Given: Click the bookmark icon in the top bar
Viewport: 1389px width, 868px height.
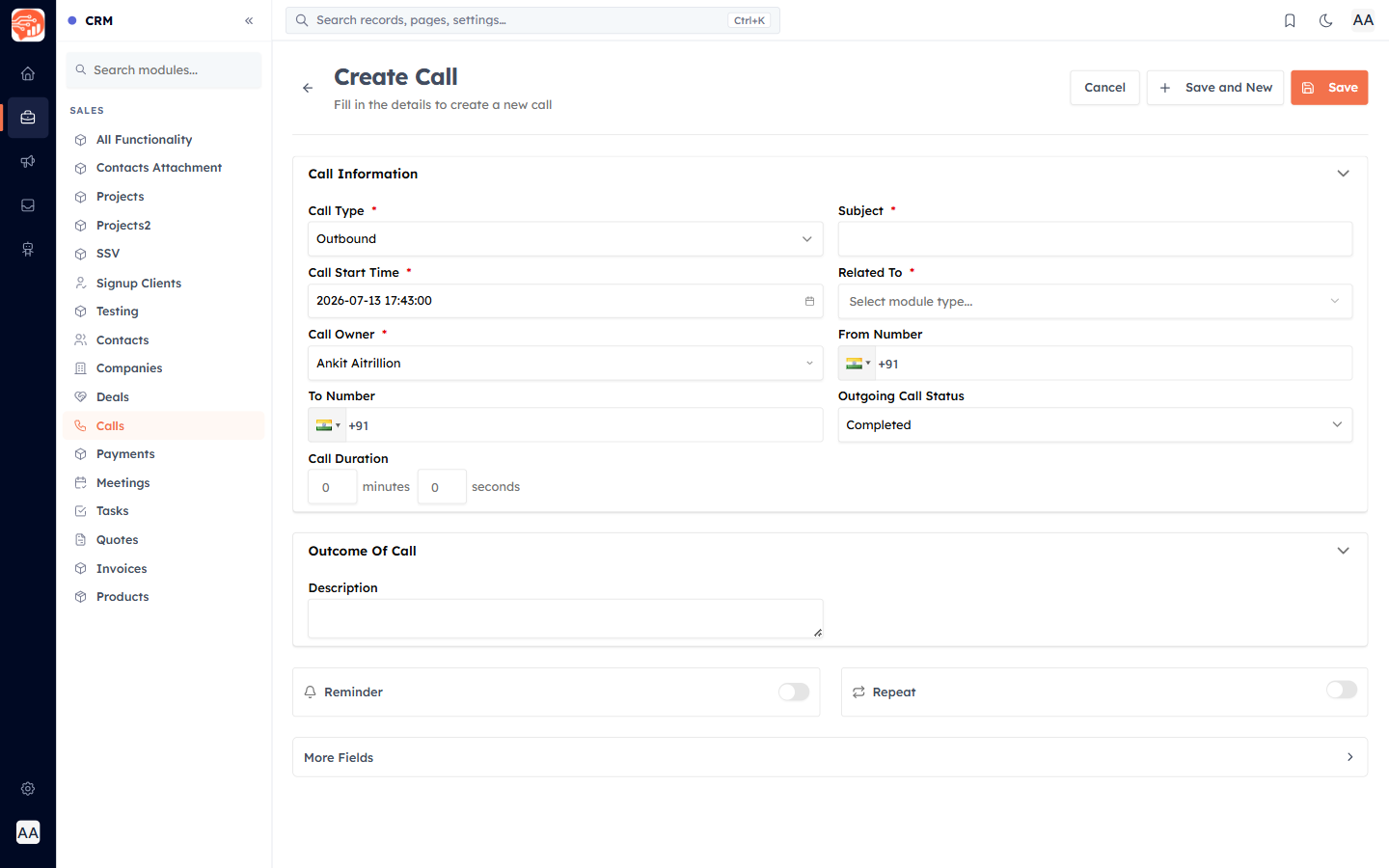Looking at the screenshot, I should (x=1290, y=20).
